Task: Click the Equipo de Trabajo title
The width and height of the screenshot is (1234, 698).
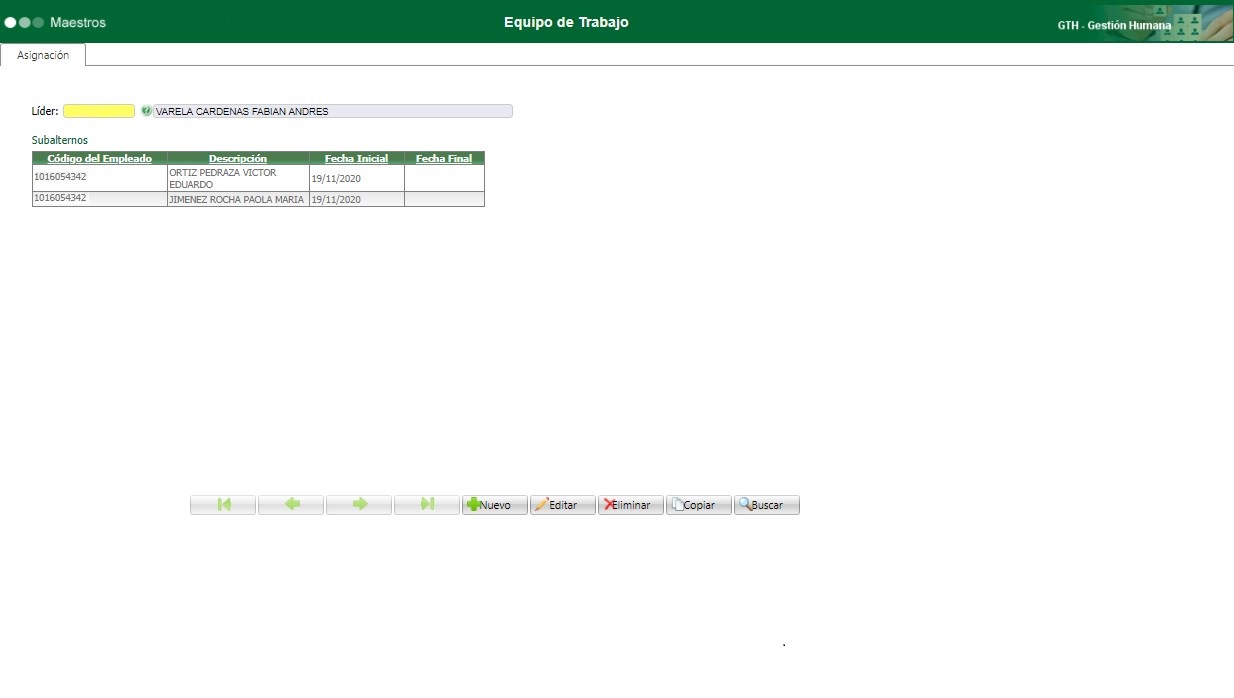Action: point(566,22)
